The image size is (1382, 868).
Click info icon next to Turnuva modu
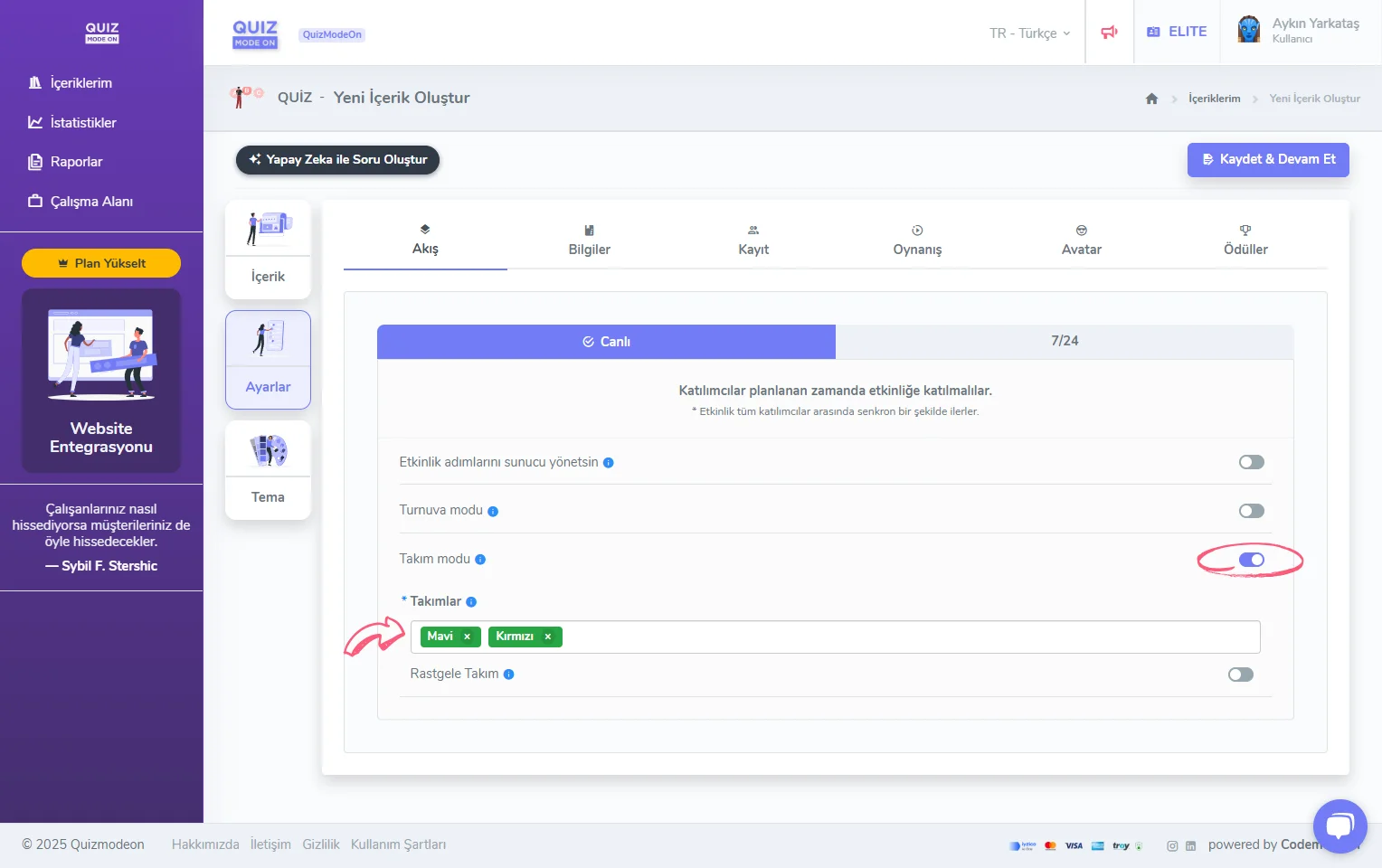coord(493,512)
